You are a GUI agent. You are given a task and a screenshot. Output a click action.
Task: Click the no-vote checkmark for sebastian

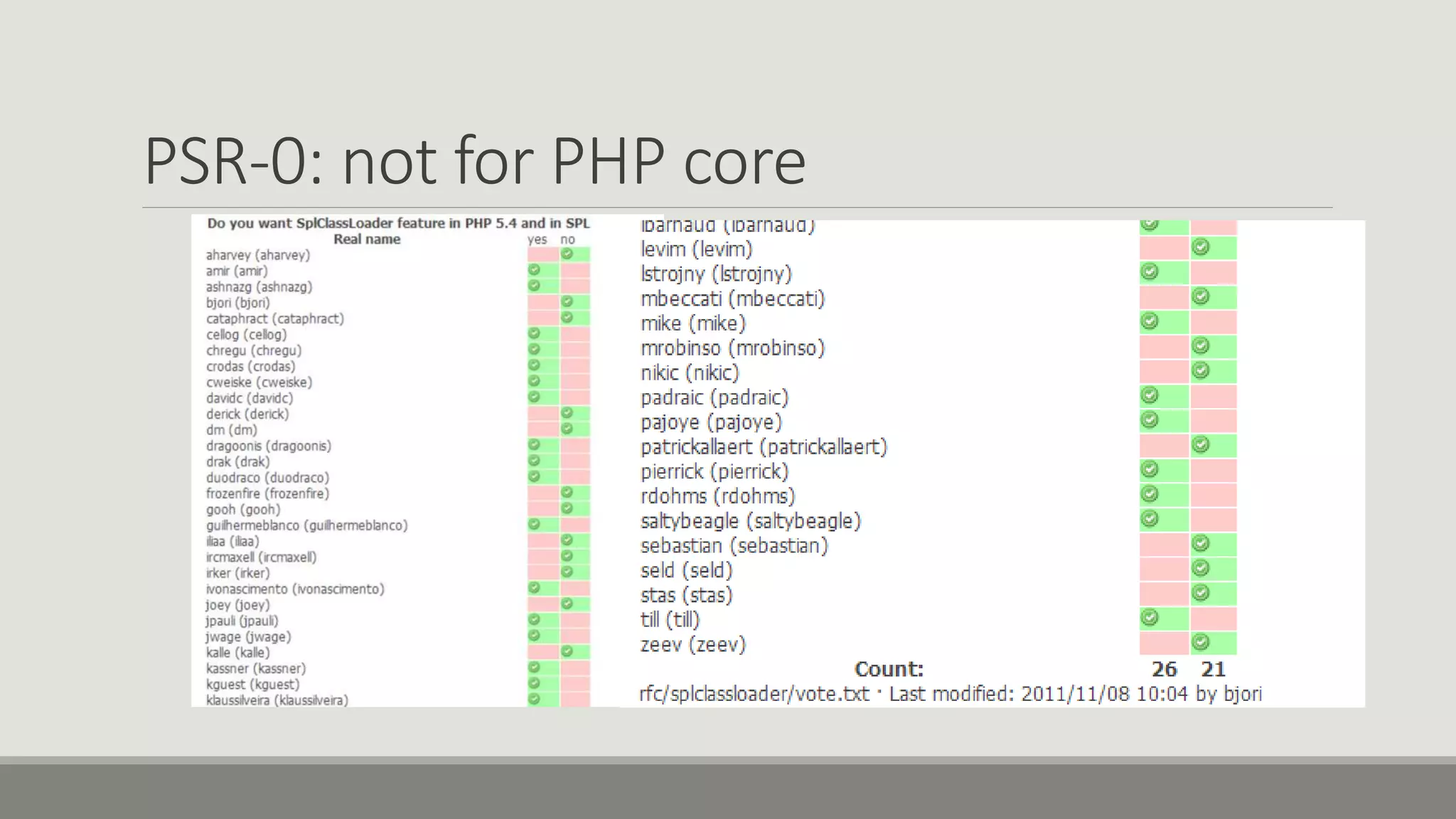click(1201, 544)
